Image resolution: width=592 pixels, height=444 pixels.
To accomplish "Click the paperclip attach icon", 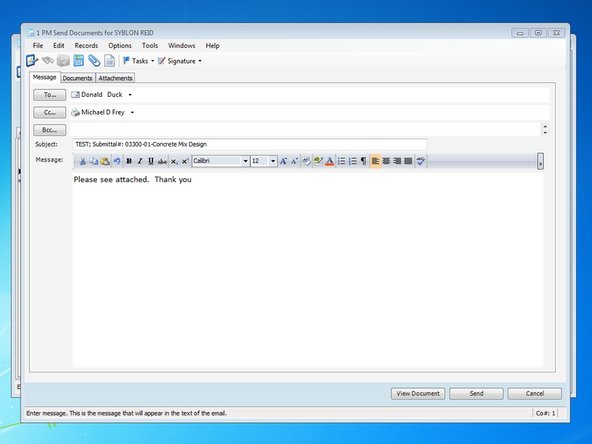I will (94, 60).
